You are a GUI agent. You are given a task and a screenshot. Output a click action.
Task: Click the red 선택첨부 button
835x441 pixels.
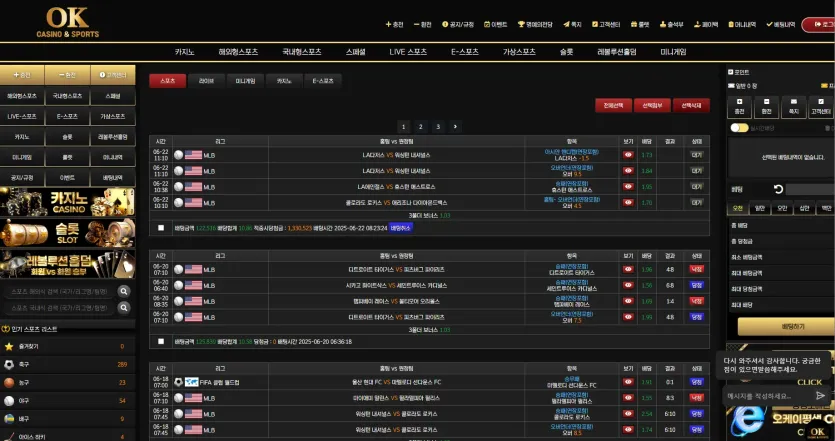[652, 105]
